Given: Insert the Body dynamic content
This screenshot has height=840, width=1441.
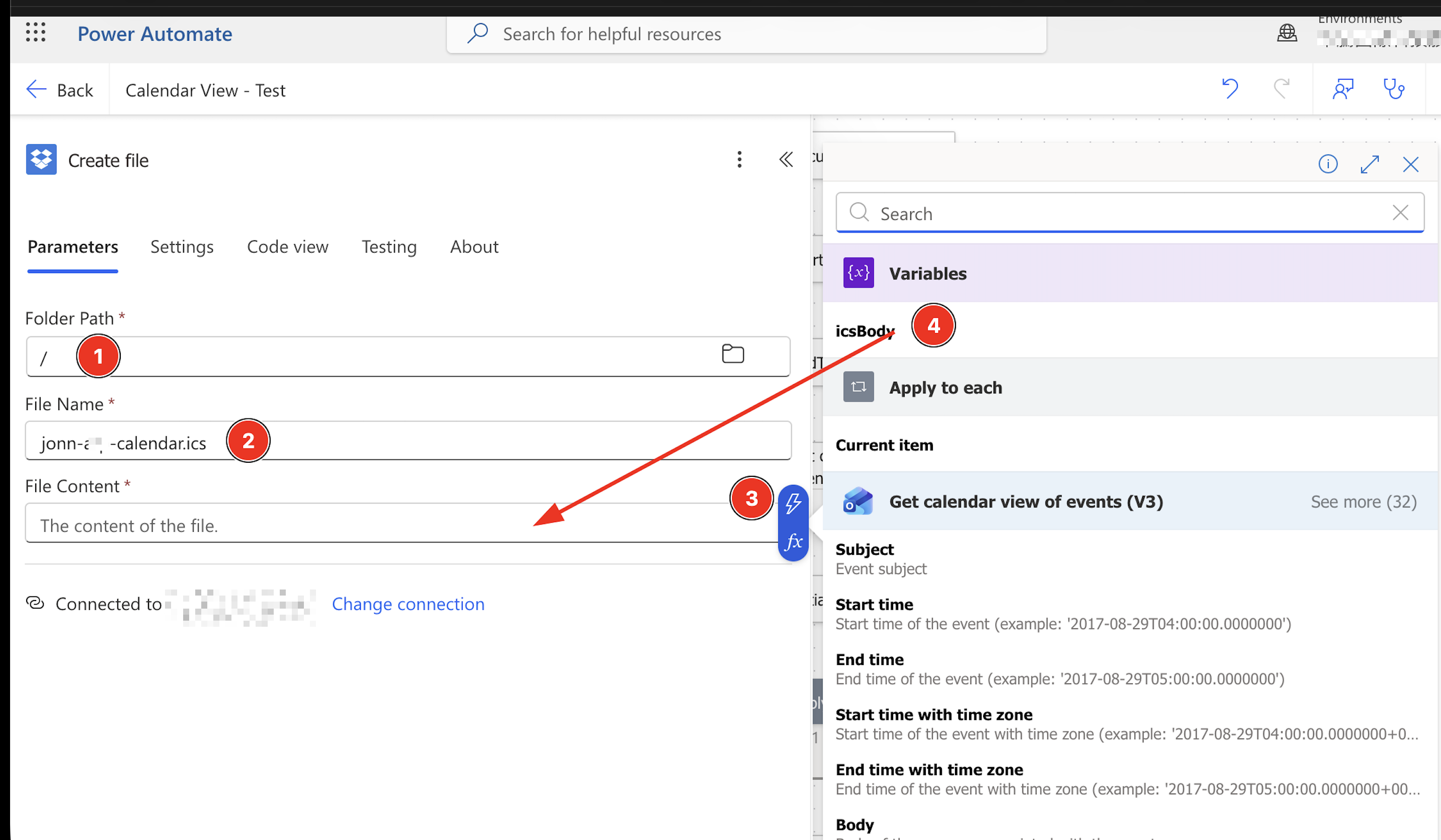Looking at the screenshot, I should pyautogui.click(x=855, y=824).
